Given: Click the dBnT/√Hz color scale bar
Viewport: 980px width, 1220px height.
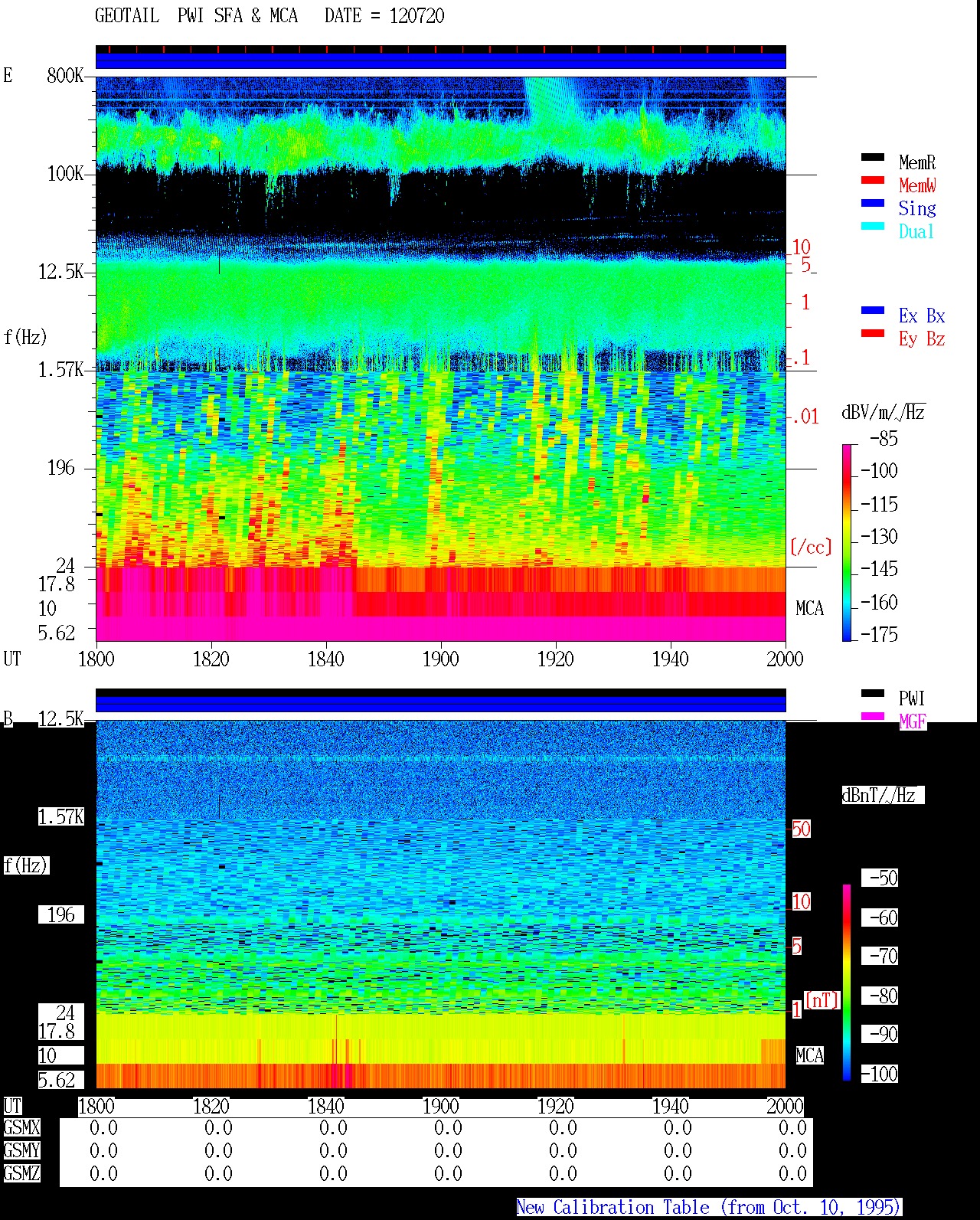Looking at the screenshot, I should pos(847,983).
